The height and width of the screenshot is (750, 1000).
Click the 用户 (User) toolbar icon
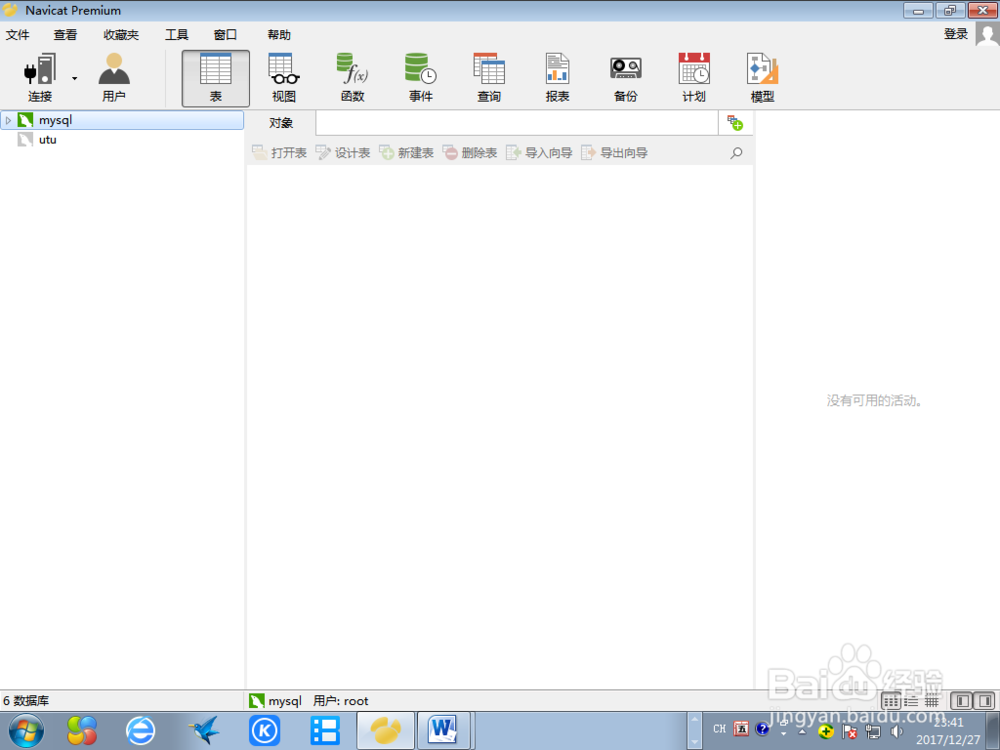pyautogui.click(x=114, y=78)
